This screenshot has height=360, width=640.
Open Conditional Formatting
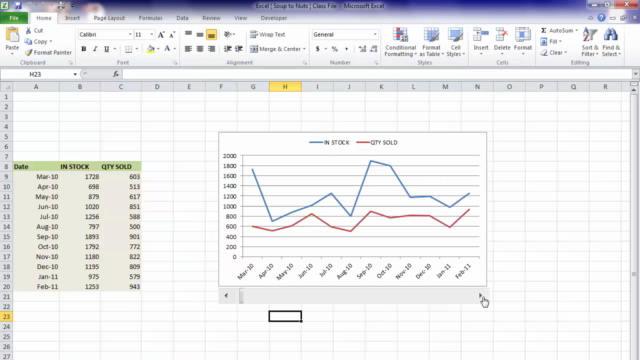(x=400, y=42)
